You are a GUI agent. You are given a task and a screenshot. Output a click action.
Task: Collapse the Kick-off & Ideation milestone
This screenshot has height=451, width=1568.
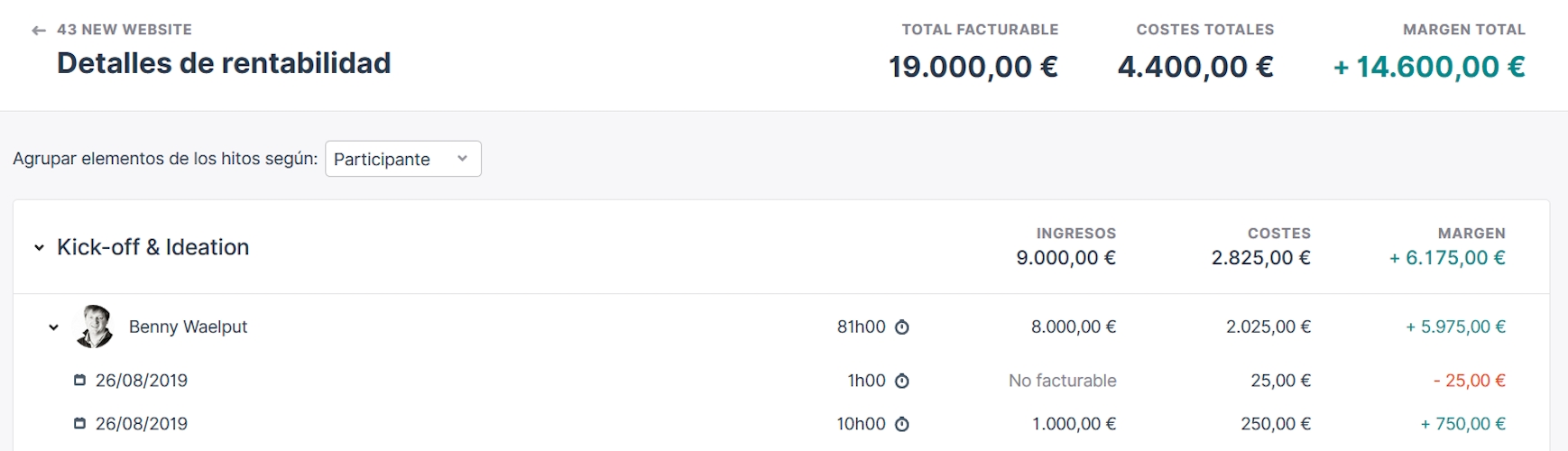pyautogui.click(x=39, y=248)
